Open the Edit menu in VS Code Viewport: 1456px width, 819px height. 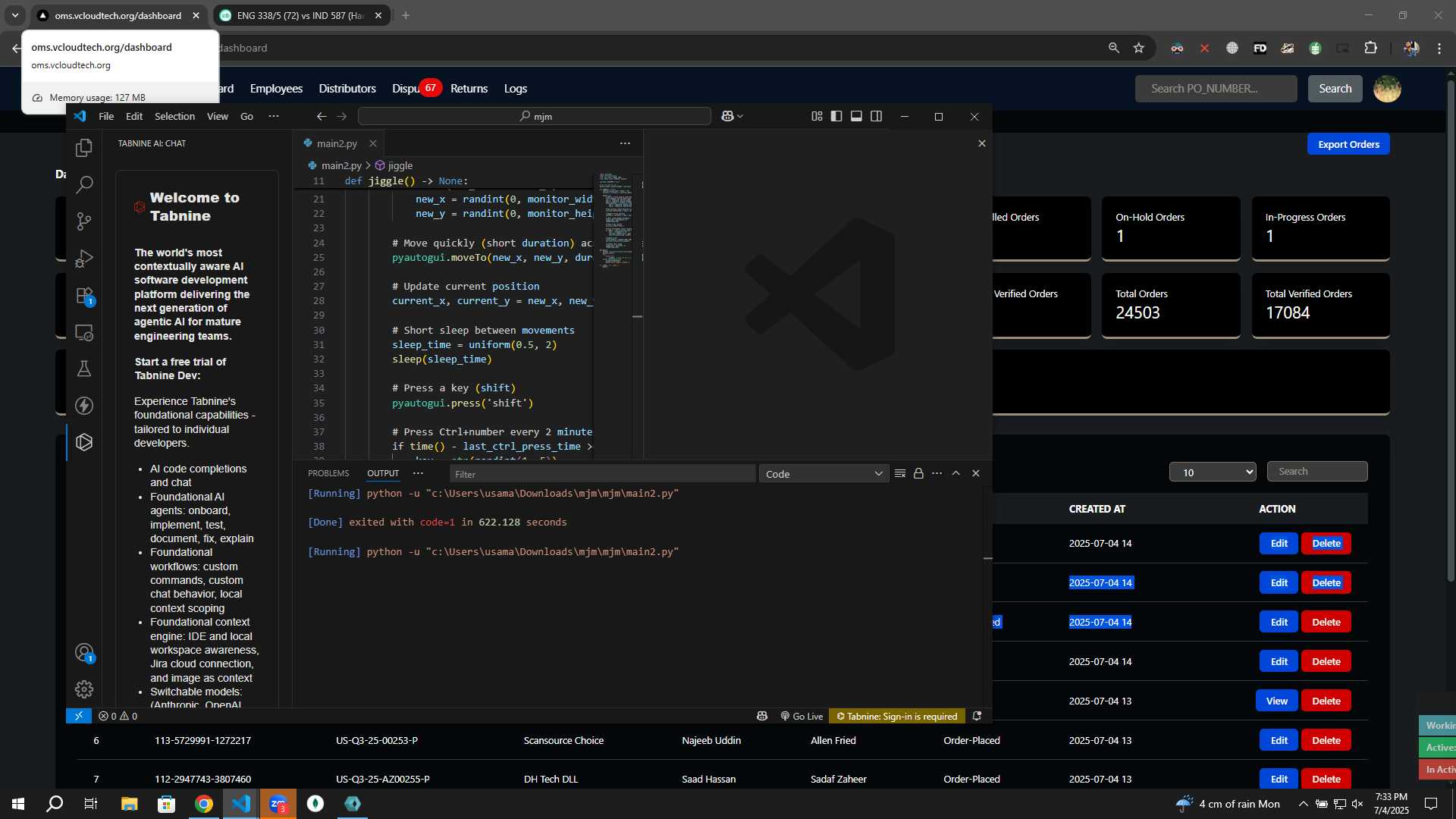[134, 116]
